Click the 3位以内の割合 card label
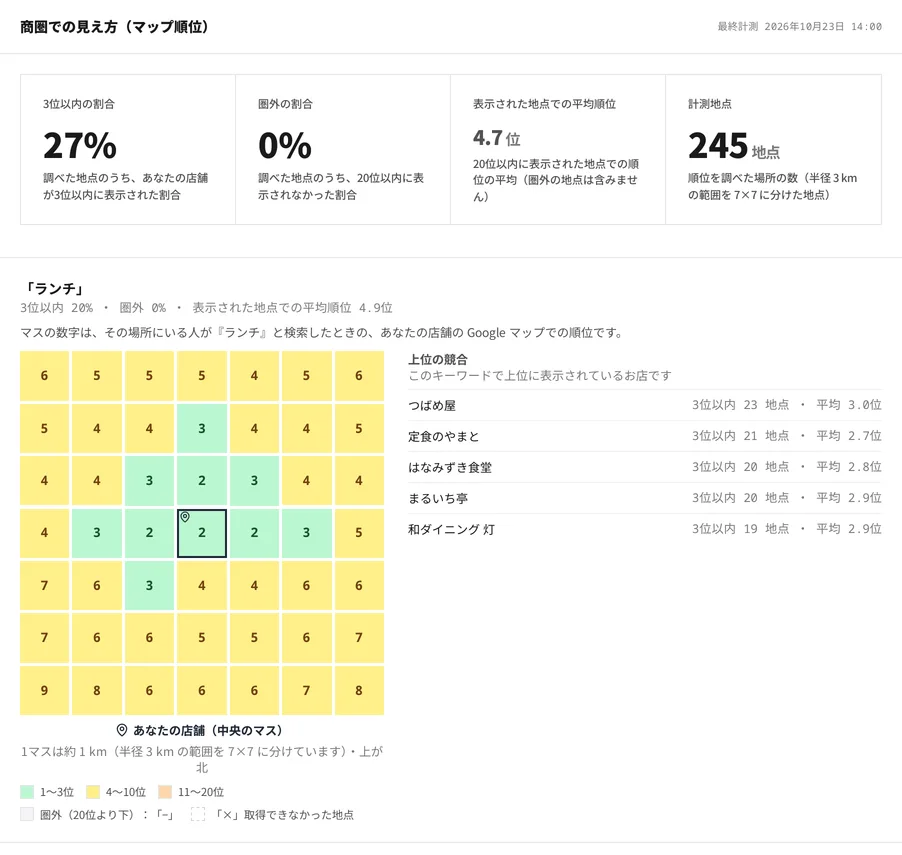 (79, 104)
